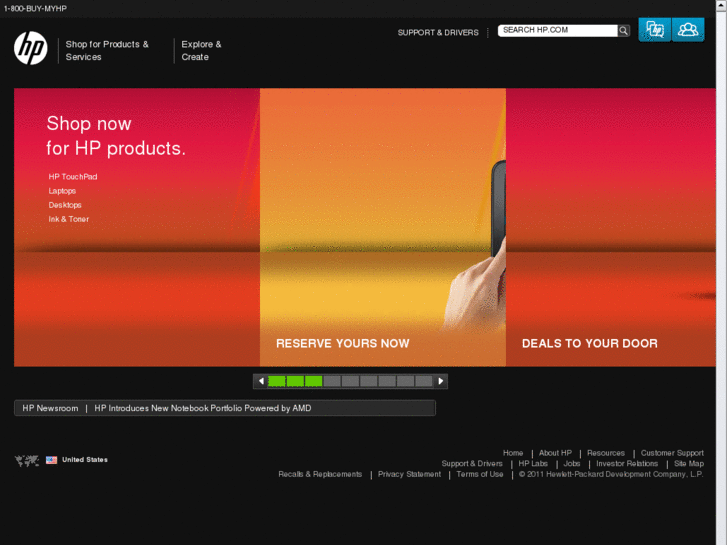This screenshot has width=727, height=545.
Task: Open Shop for Products & Services menu
Action: click(107, 51)
